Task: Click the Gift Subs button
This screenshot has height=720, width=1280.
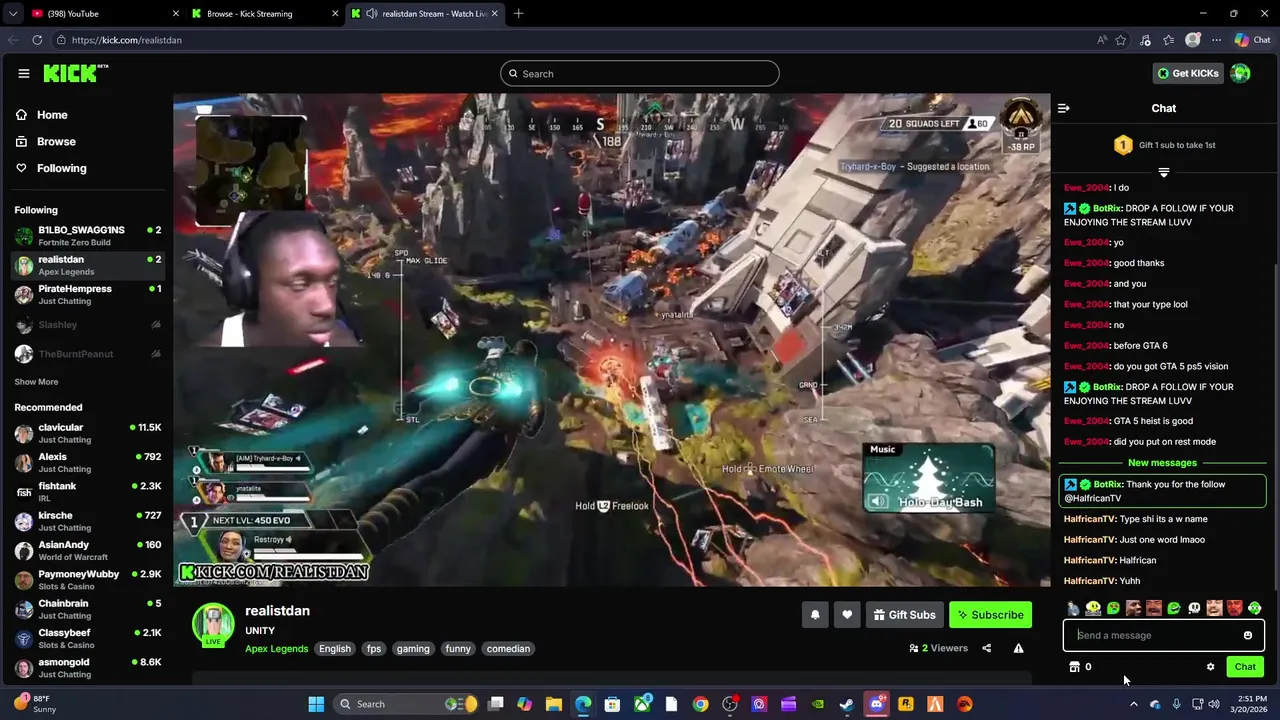Action: (904, 615)
